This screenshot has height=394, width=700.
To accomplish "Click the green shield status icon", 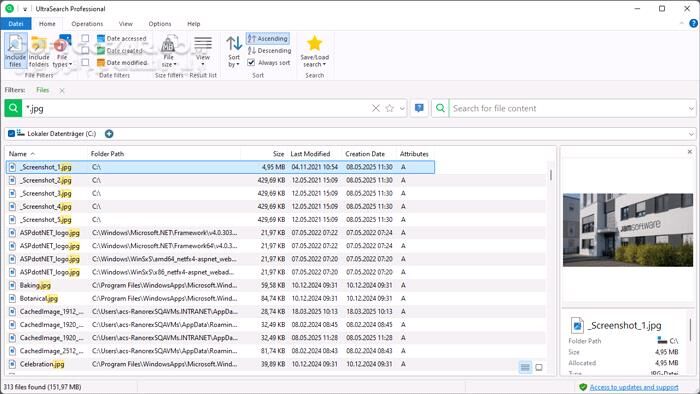I will [x=583, y=387].
